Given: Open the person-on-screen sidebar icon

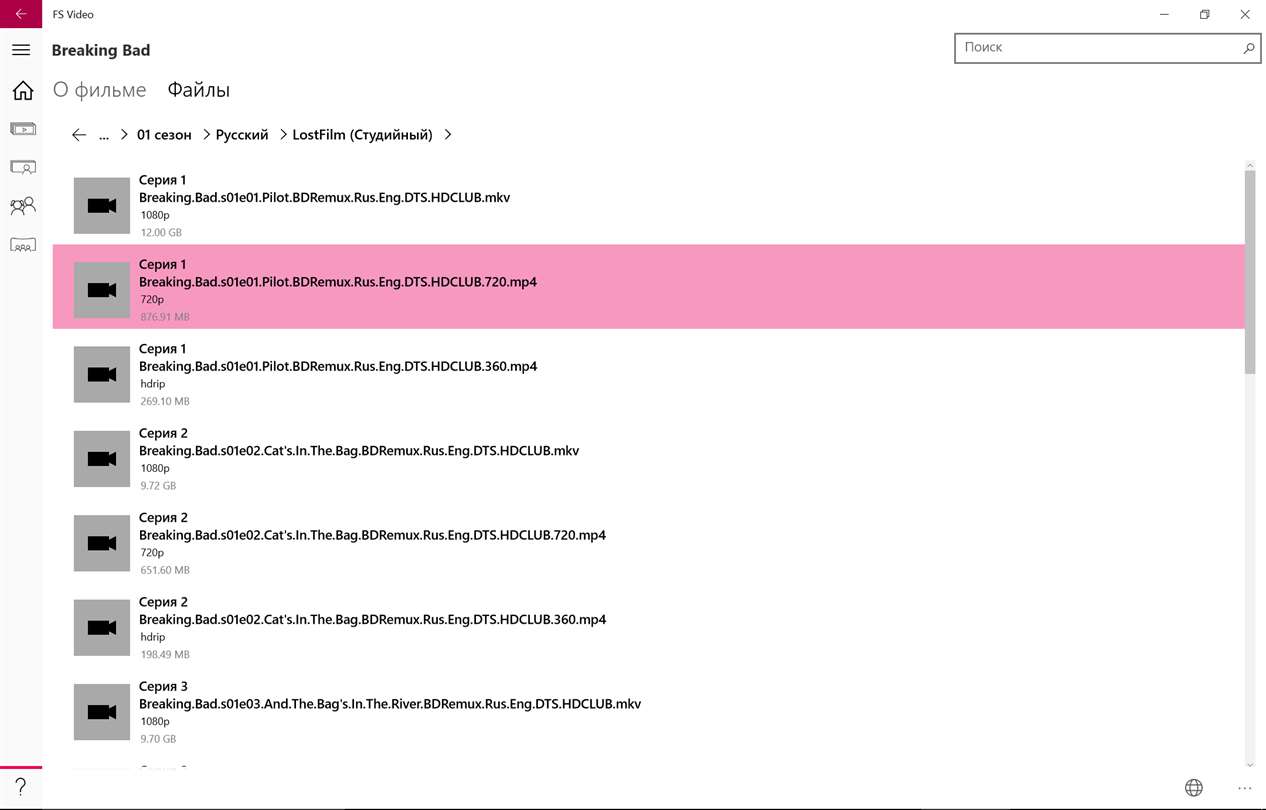Looking at the screenshot, I should pos(22,167).
